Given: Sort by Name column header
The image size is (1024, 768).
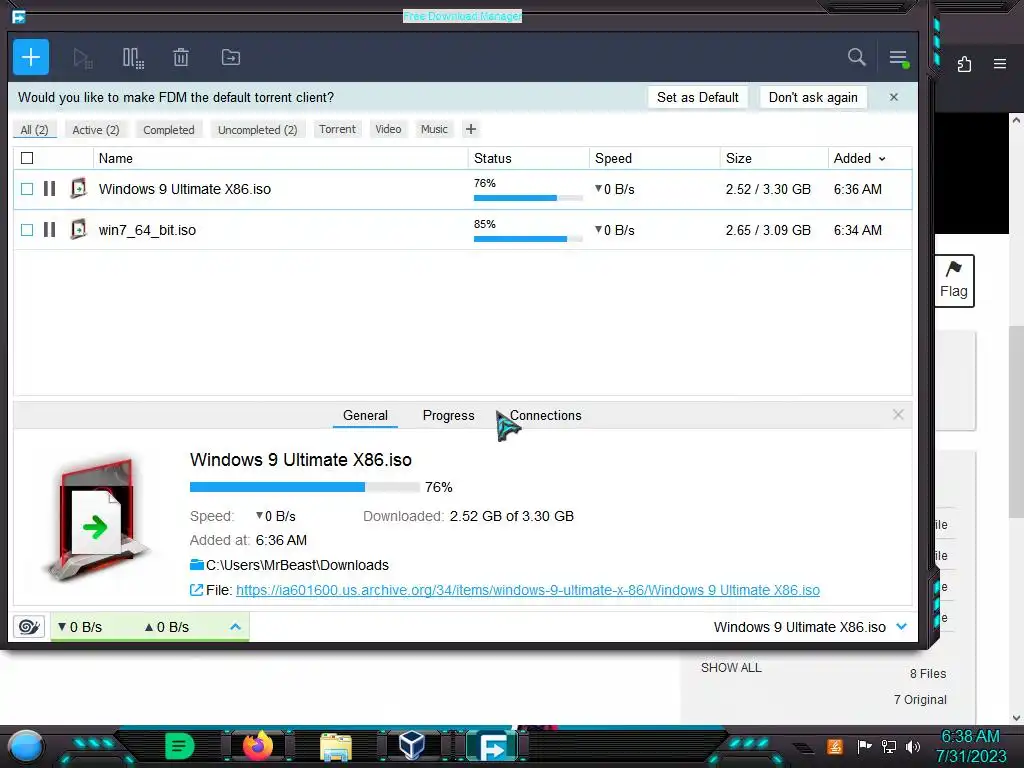Looking at the screenshot, I should pos(116,159).
